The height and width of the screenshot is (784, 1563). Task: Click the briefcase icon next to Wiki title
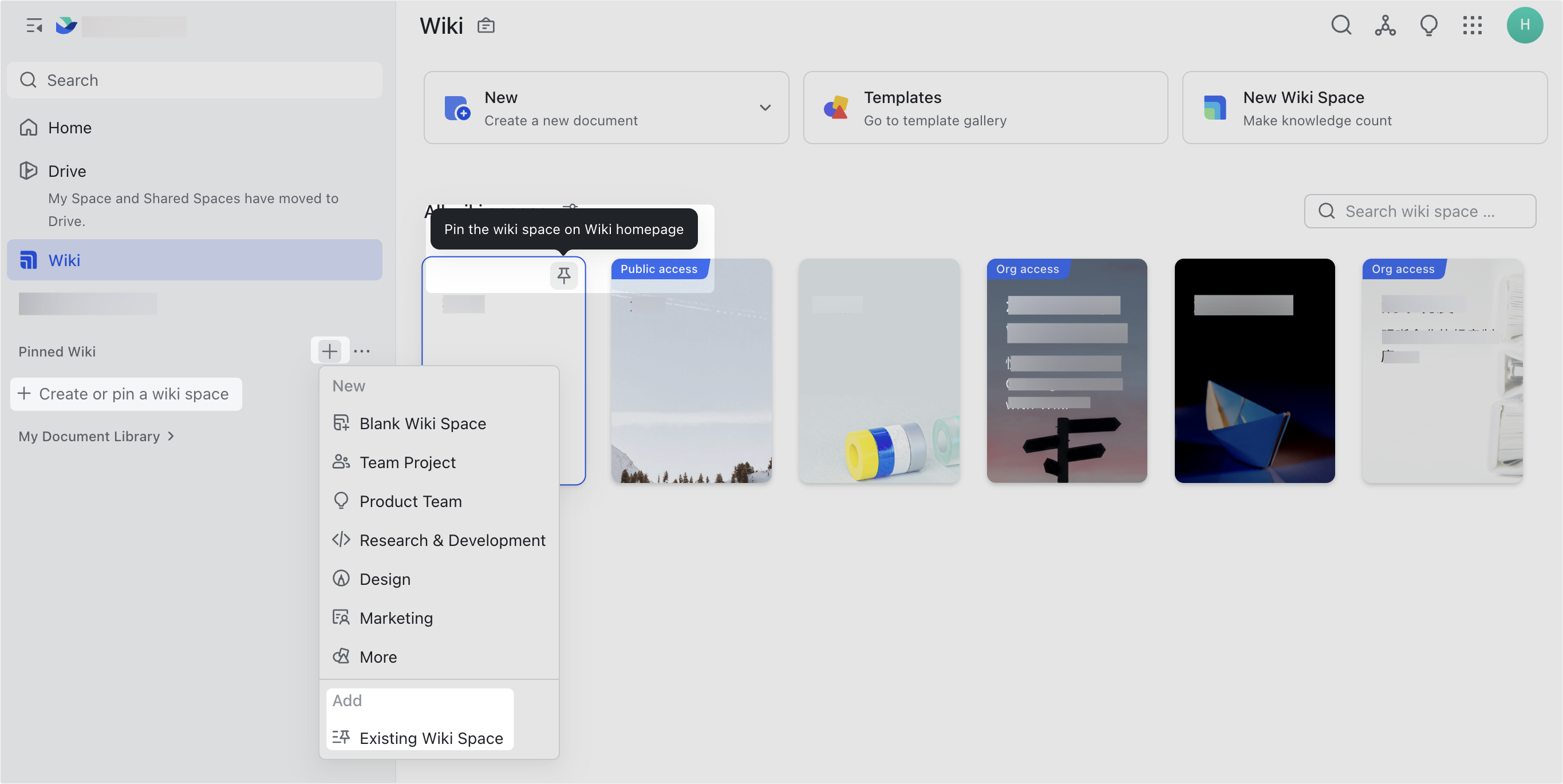click(486, 26)
